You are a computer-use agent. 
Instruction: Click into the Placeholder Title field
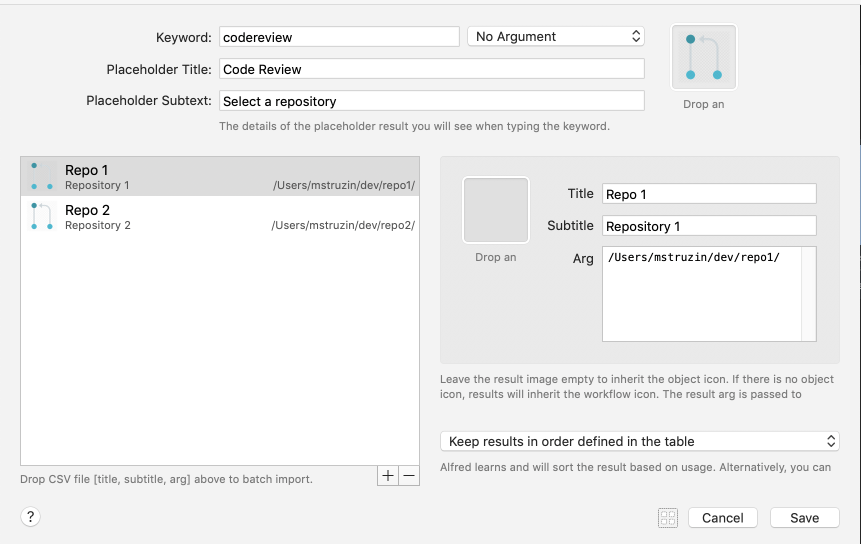(x=432, y=69)
